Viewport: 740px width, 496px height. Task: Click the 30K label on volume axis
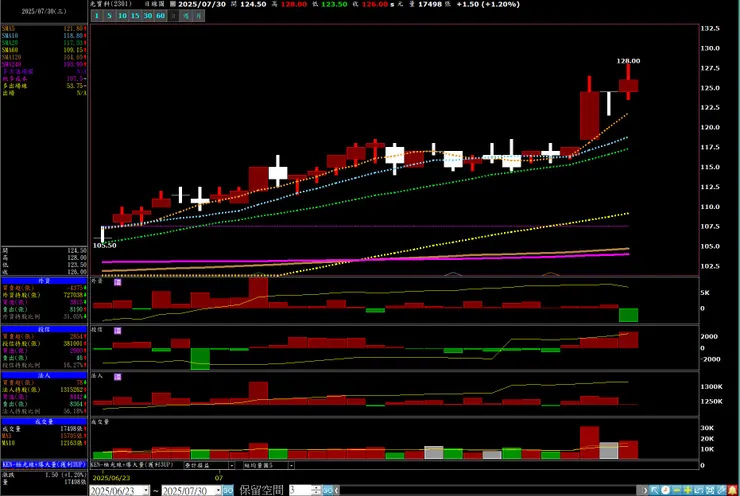click(x=707, y=428)
